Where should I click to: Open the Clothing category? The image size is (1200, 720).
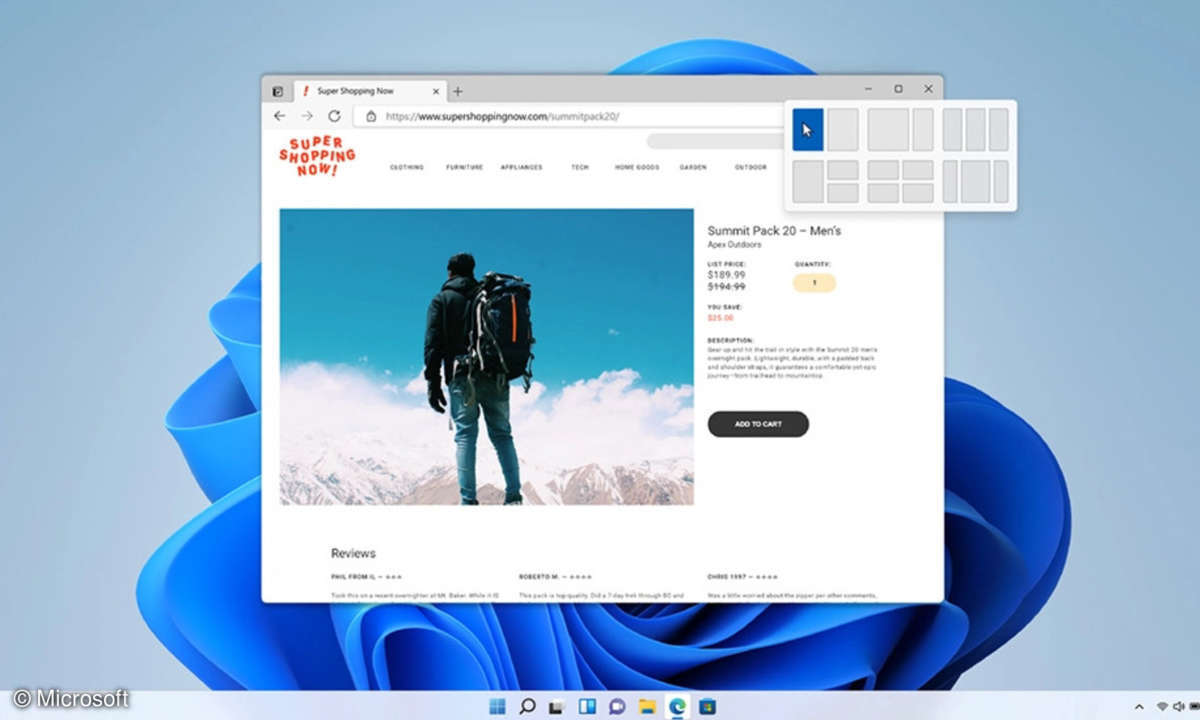[406, 168]
